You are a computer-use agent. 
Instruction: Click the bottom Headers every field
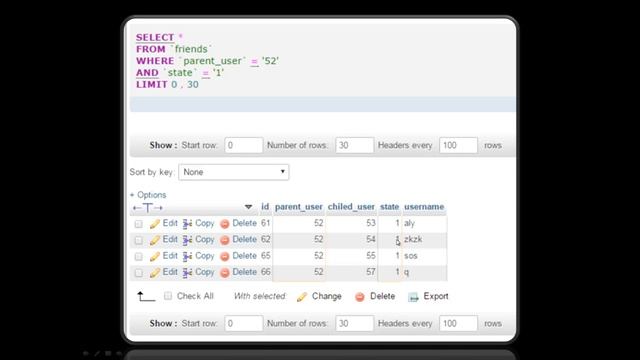458,324
